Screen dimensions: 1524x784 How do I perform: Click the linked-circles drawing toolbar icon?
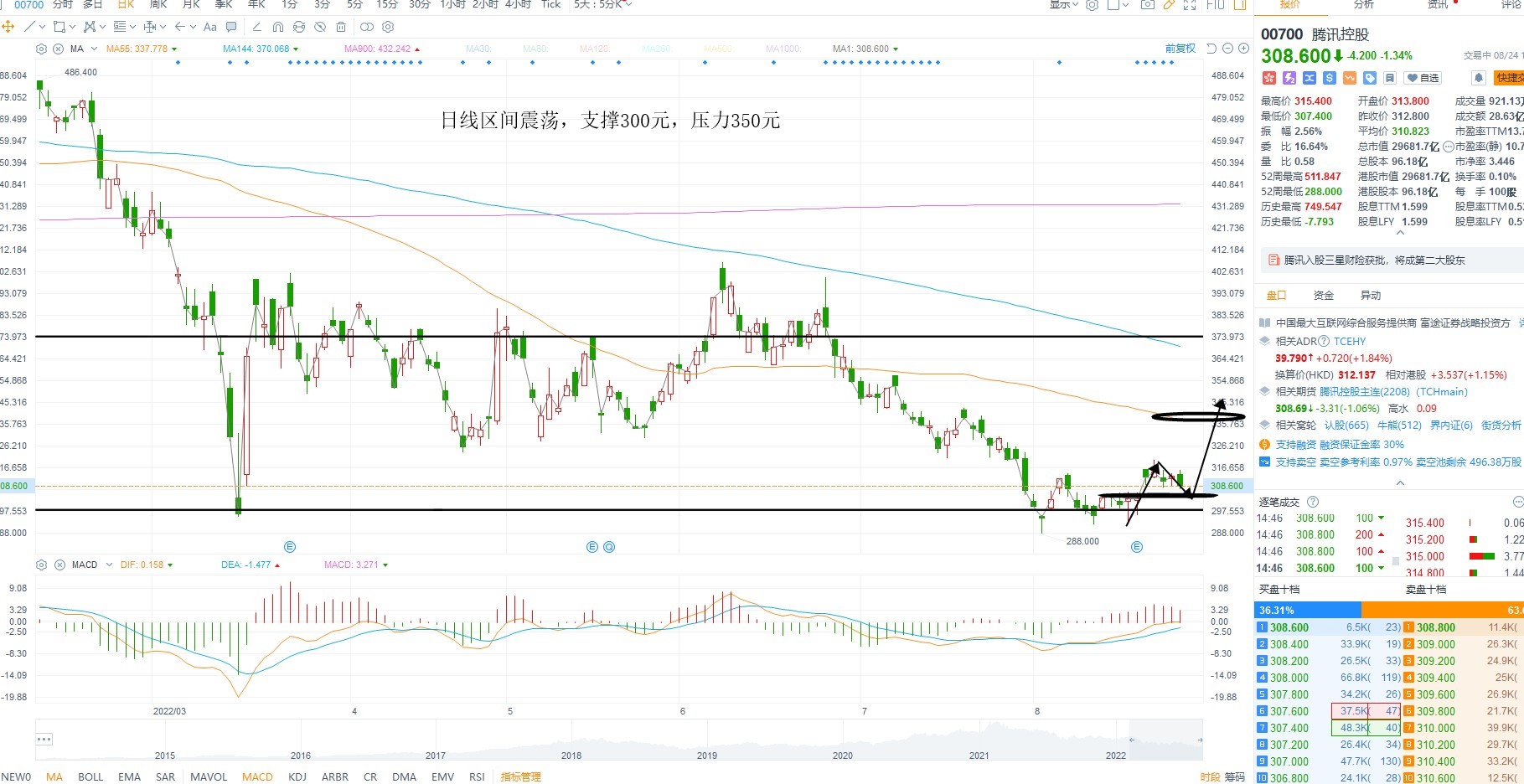click(x=366, y=27)
